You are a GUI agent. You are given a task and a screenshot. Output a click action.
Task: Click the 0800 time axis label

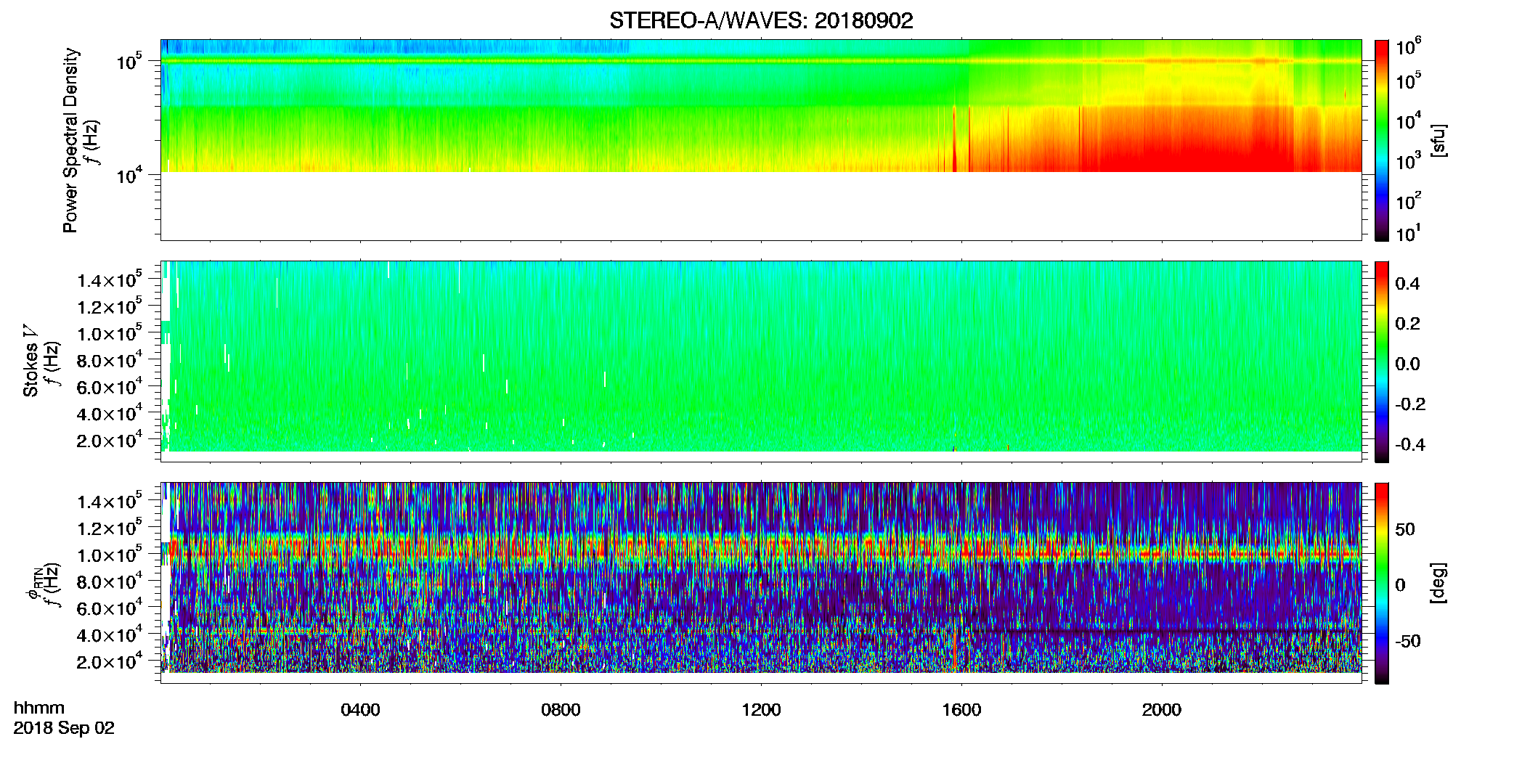561,710
